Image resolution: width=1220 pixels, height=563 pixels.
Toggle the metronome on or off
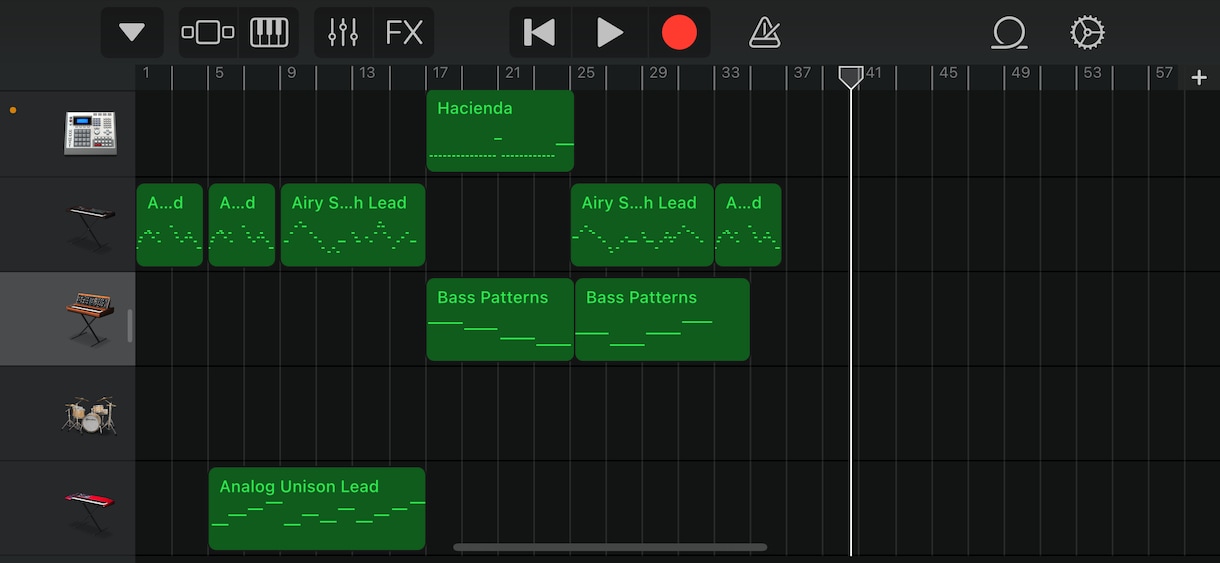(765, 33)
